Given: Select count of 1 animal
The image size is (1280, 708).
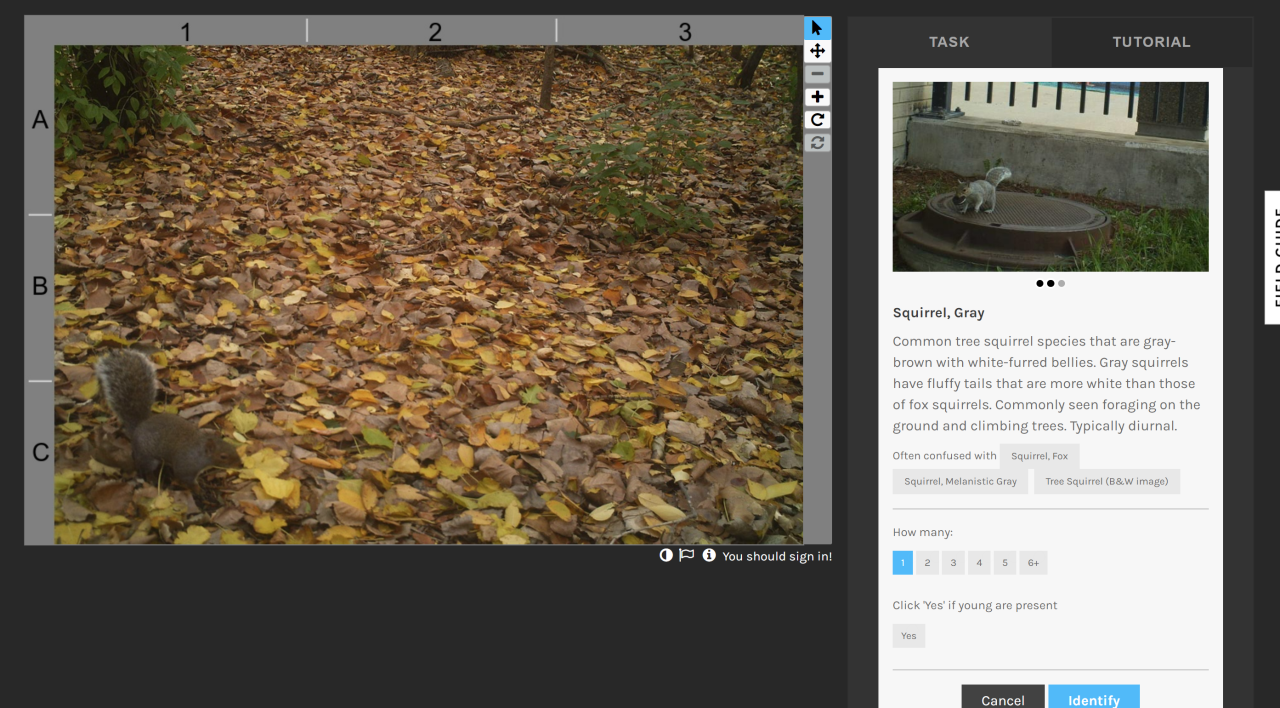Looking at the screenshot, I should tap(903, 563).
